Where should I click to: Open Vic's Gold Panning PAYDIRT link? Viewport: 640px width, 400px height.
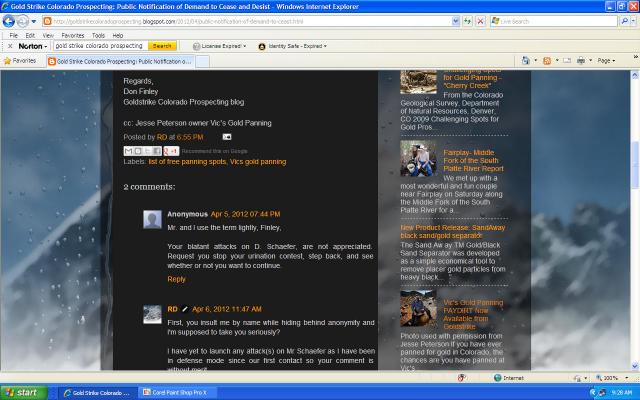click(x=473, y=314)
